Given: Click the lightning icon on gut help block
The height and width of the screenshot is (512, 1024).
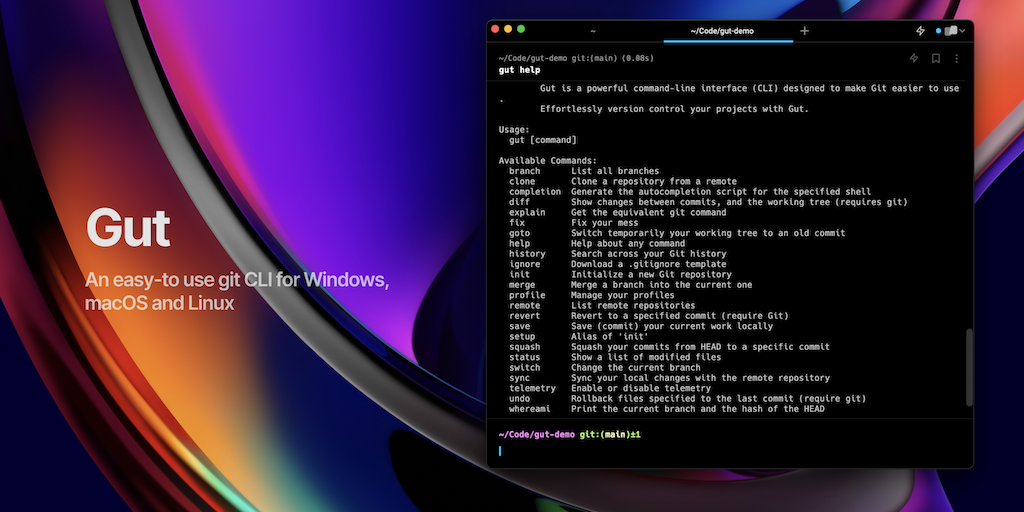Looking at the screenshot, I should coord(914,59).
